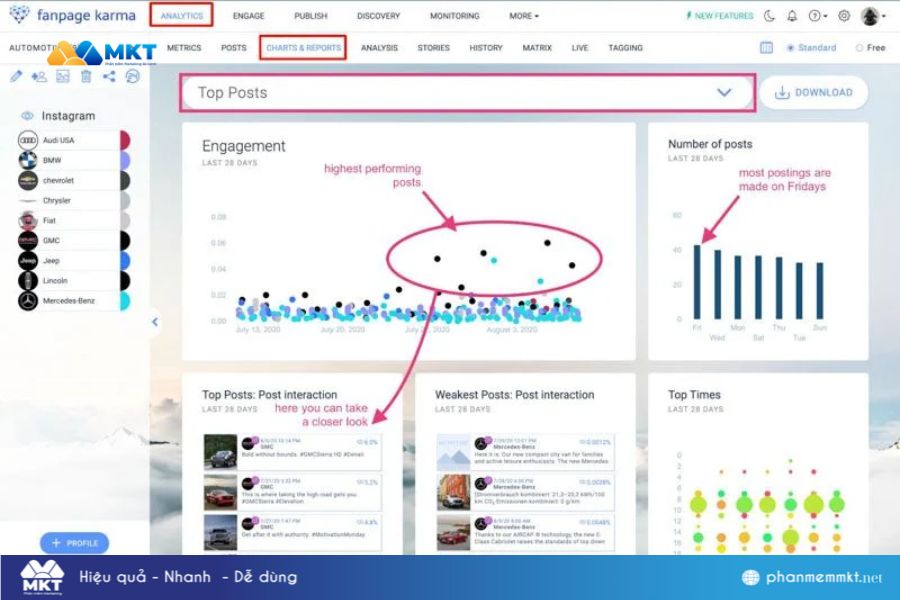Switch to the Matrix tab

coord(537,48)
